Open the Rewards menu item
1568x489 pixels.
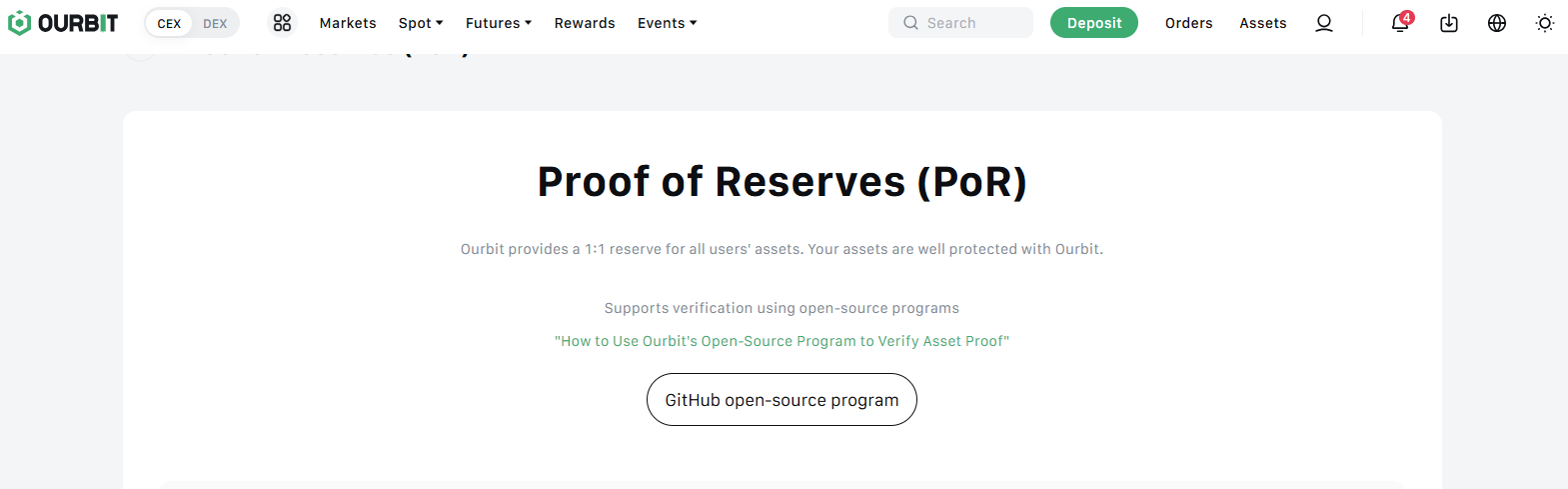[x=585, y=23]
